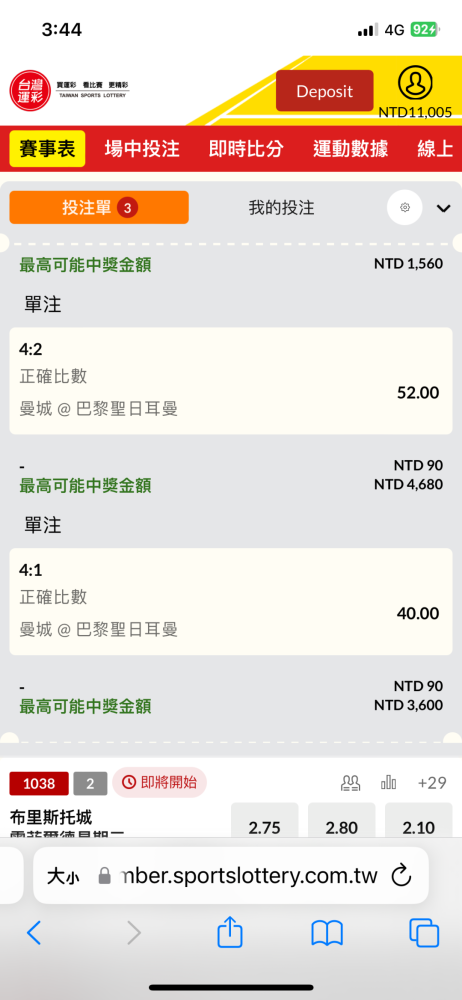Viewport: 462px width, 1000px height.
Task: Tap the Taiwan Sports Lottery logo
Action: (x=69, y=89)
